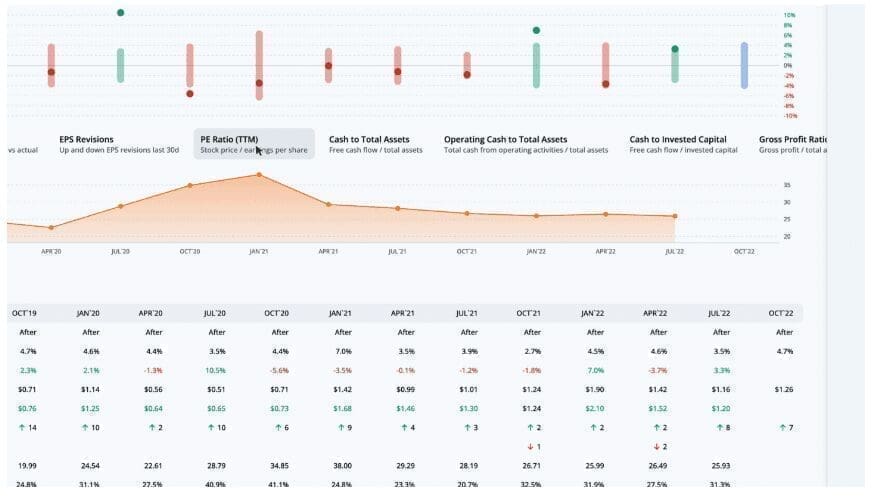Click the JAN'21 peak point on PE line
The height and width of the screenshot is (499, 872).
(x=259, y=175)
